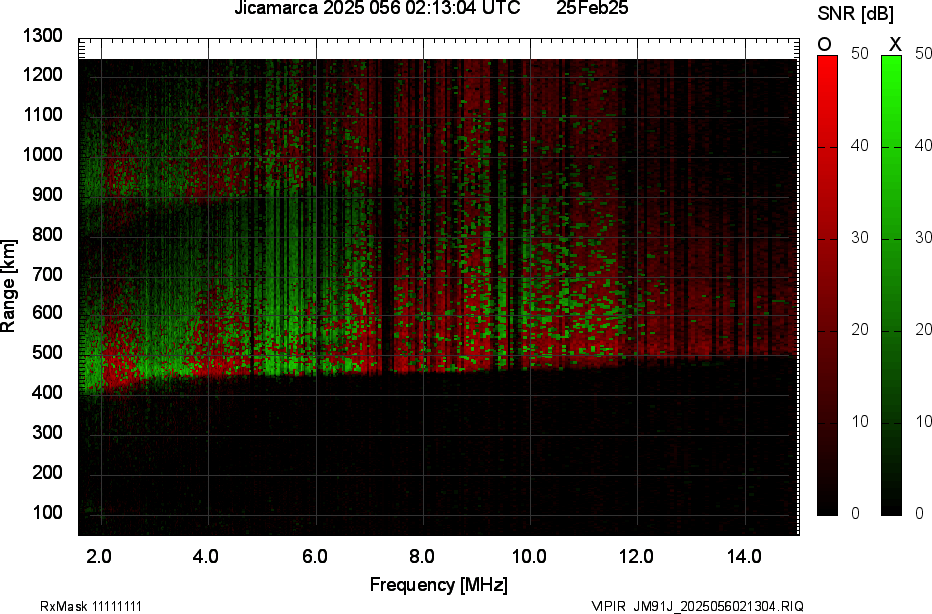Click the "1000" range tick label

42,155
